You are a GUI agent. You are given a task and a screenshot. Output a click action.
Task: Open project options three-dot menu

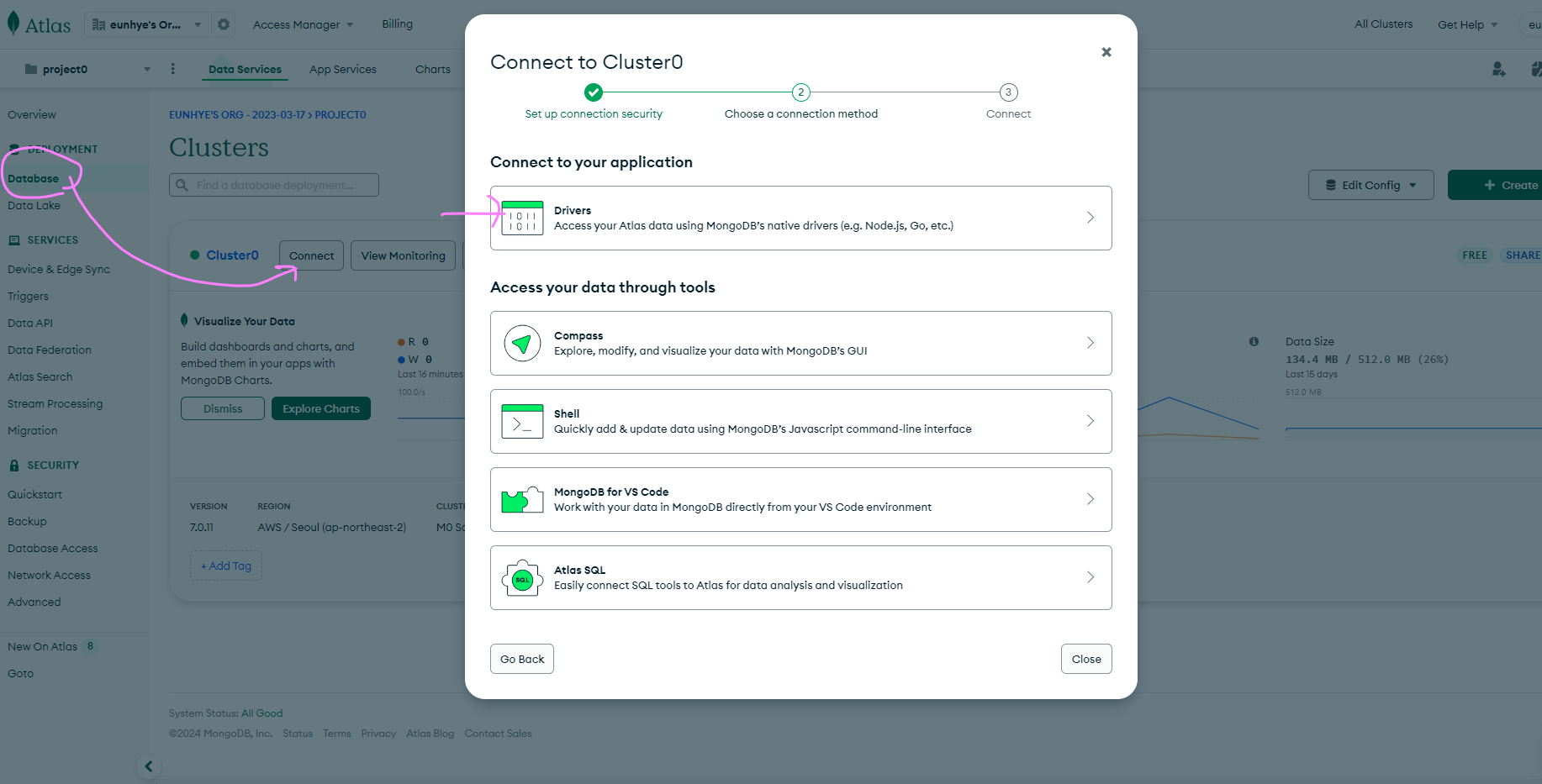coord(173,69)
